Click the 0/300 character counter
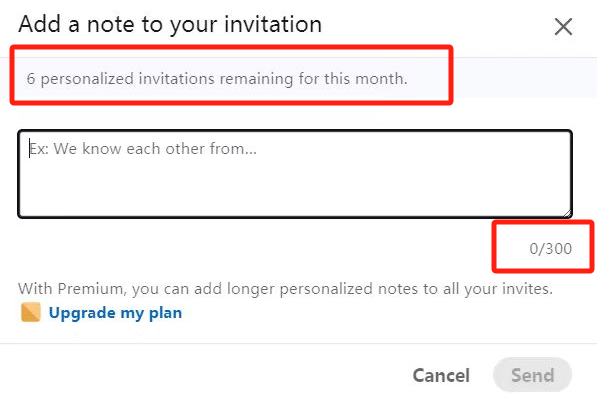The width and height of the screenshot is (597, 394). point(551,249)
